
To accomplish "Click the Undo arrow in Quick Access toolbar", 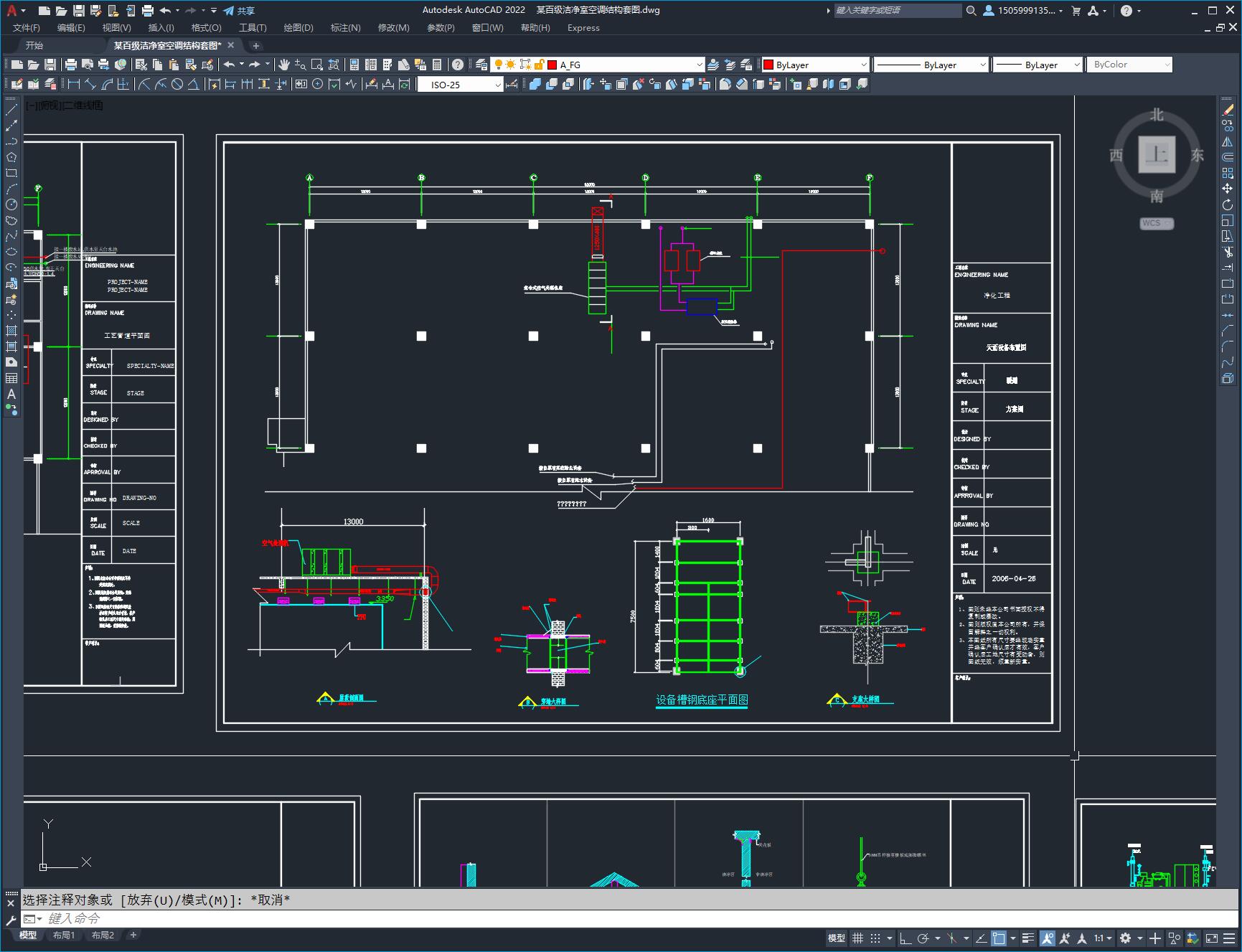I will click(x=165, y=11).
